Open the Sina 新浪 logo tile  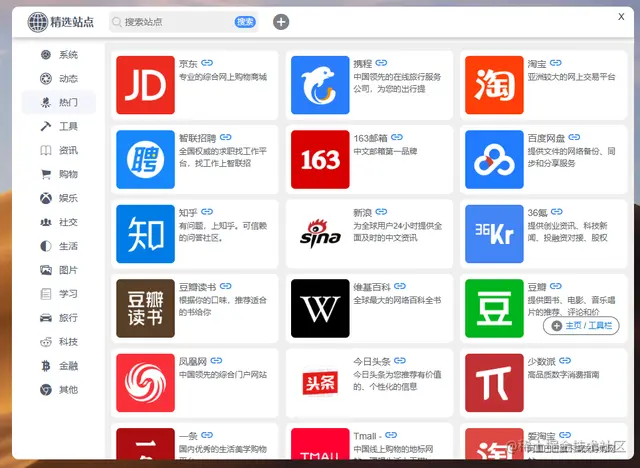[320, 234]
